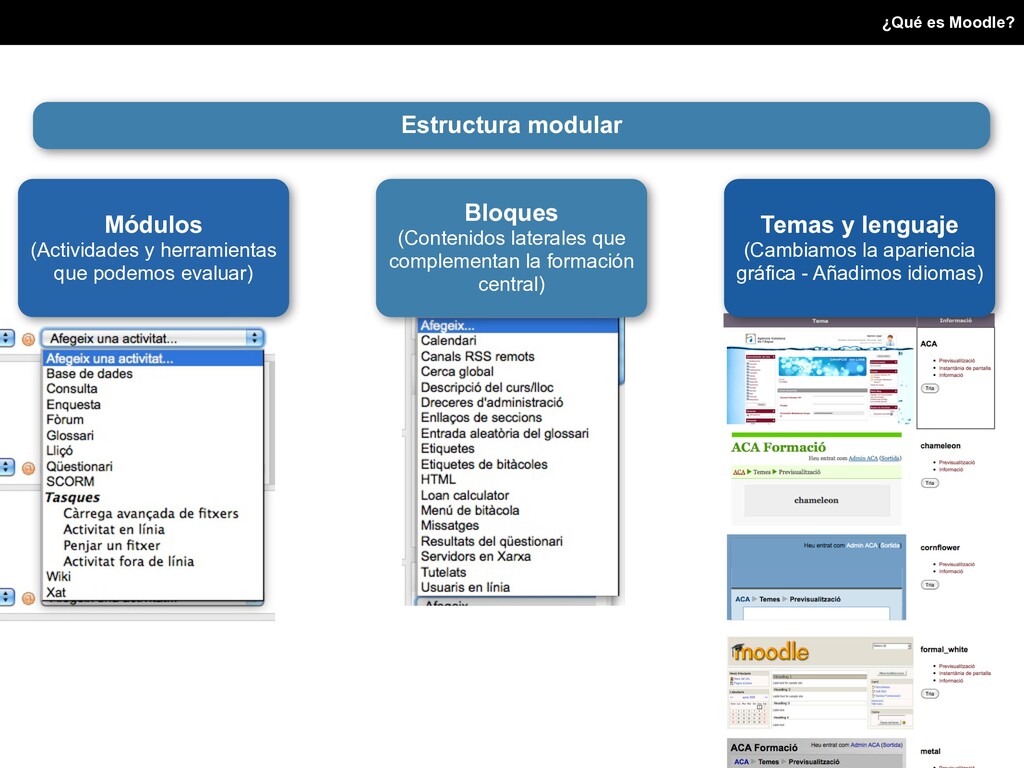Pick 'Dreceres d'administració' block
The height and width of the screenshot is (768, 1024).
coord(492,402)
